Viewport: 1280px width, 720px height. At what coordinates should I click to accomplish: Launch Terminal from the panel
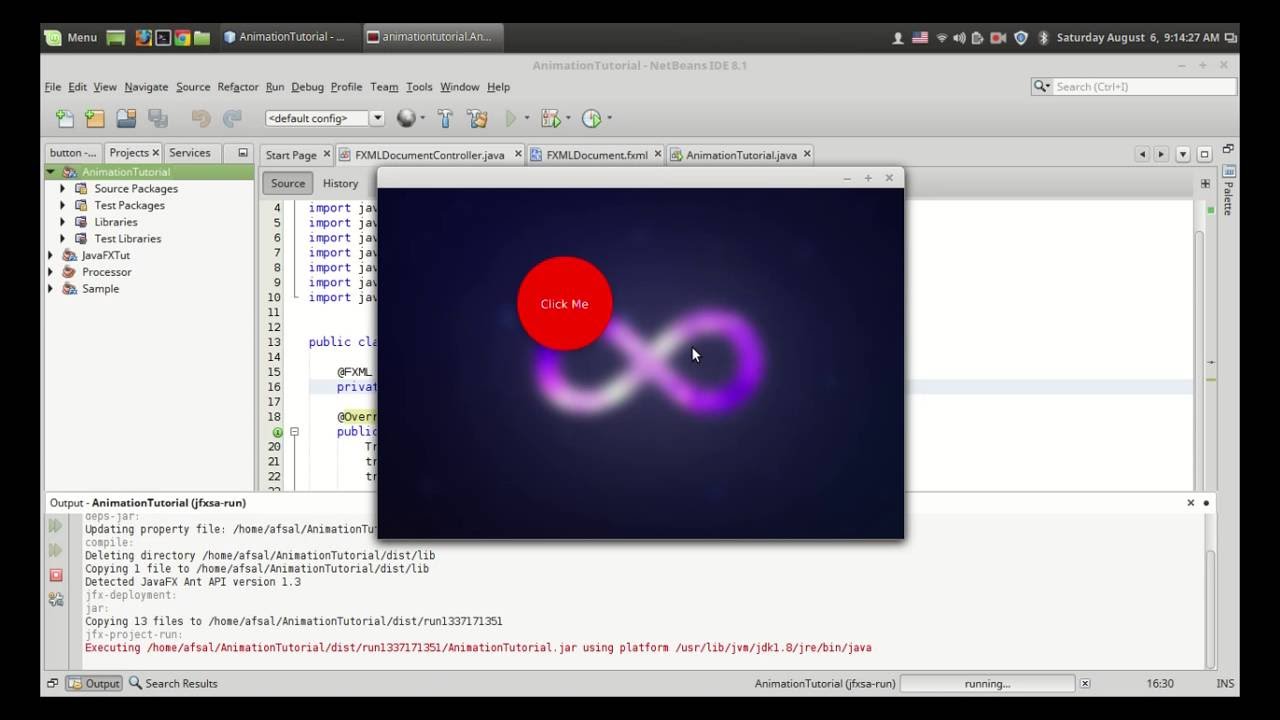[x=163, y=38]
